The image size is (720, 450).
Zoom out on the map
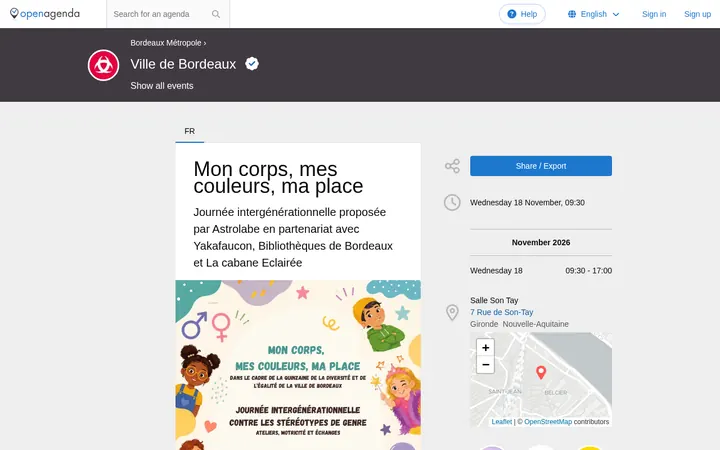click(x=485, y=365)
